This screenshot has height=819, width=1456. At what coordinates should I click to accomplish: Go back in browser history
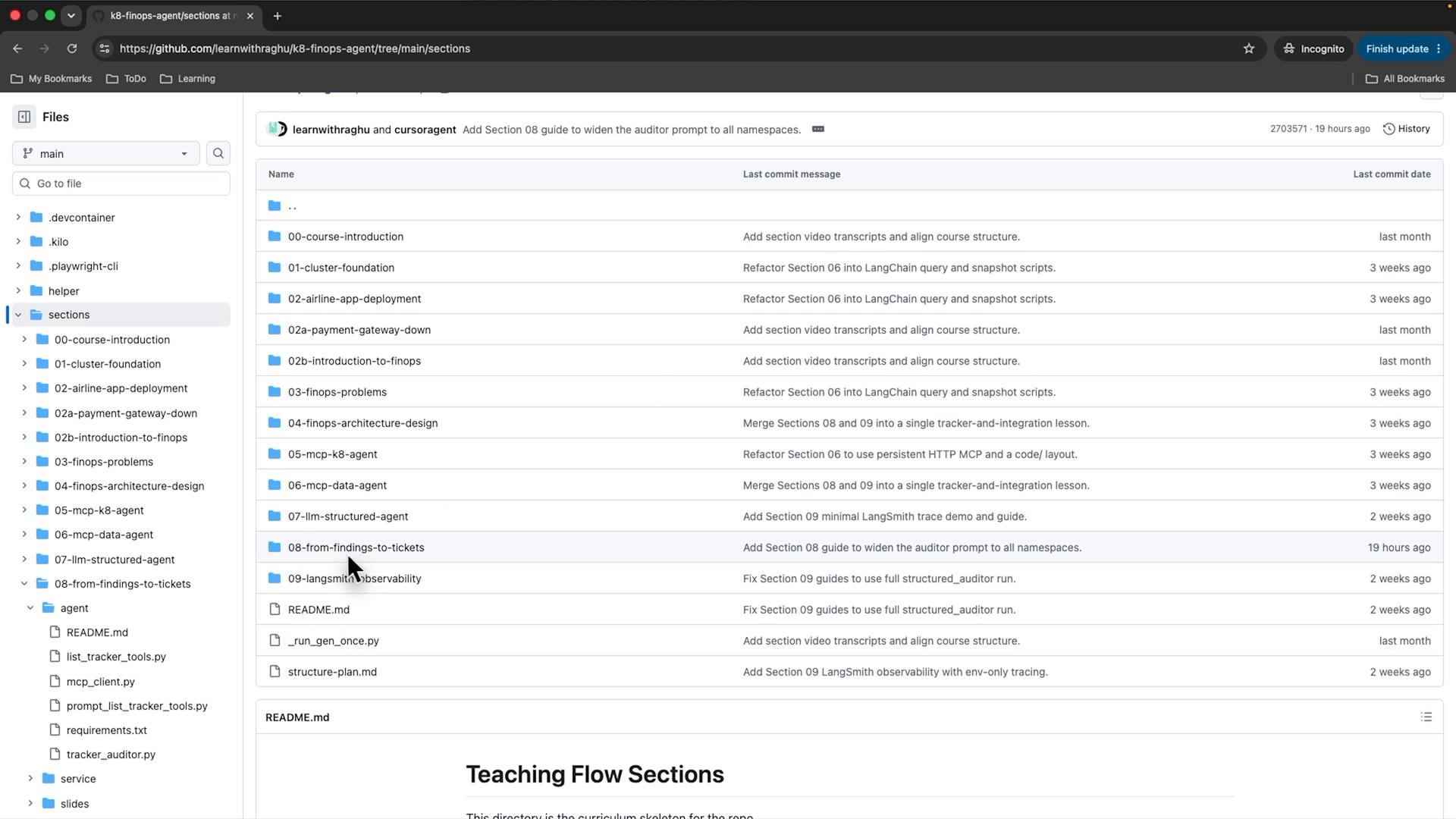17,49
